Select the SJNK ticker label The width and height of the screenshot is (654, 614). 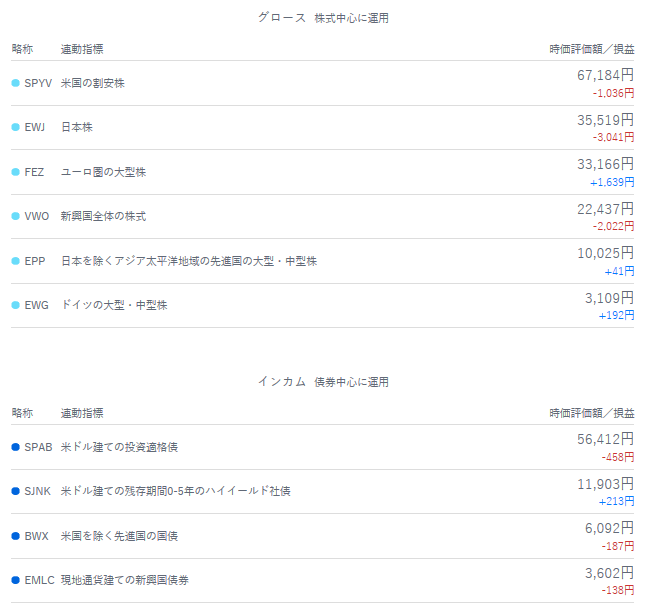38,491
